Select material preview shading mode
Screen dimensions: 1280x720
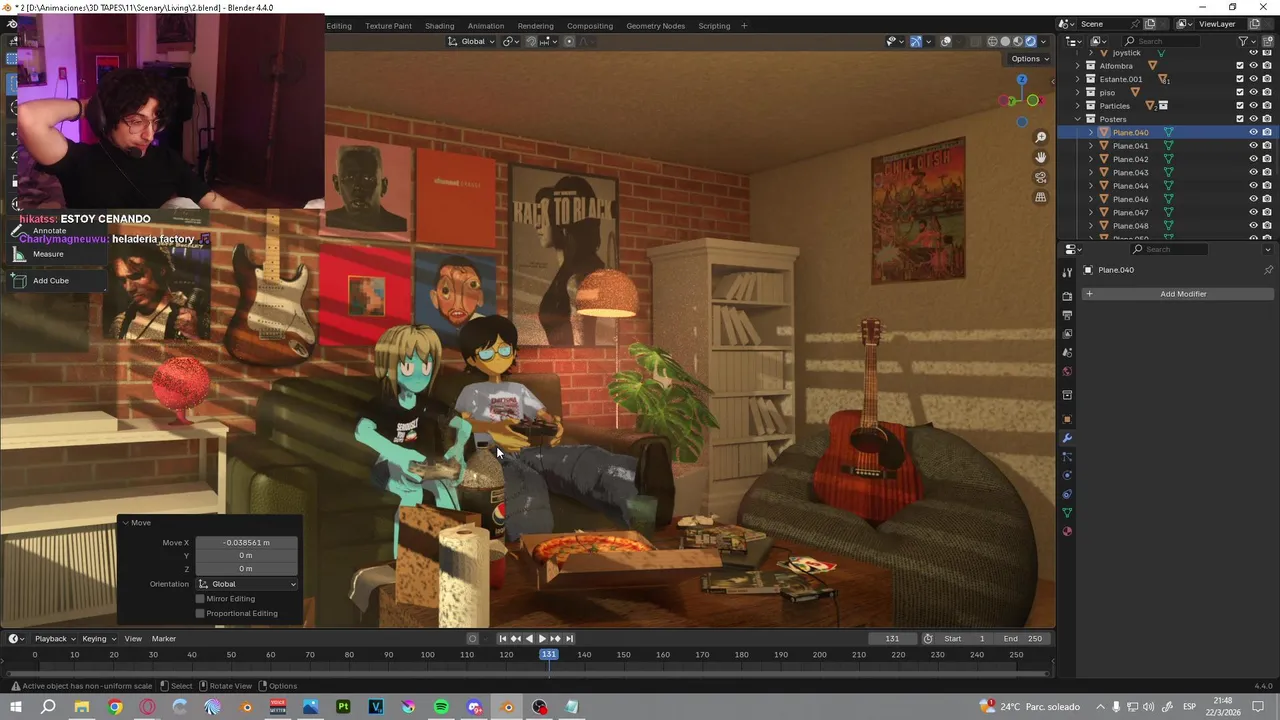(1018, 41)
